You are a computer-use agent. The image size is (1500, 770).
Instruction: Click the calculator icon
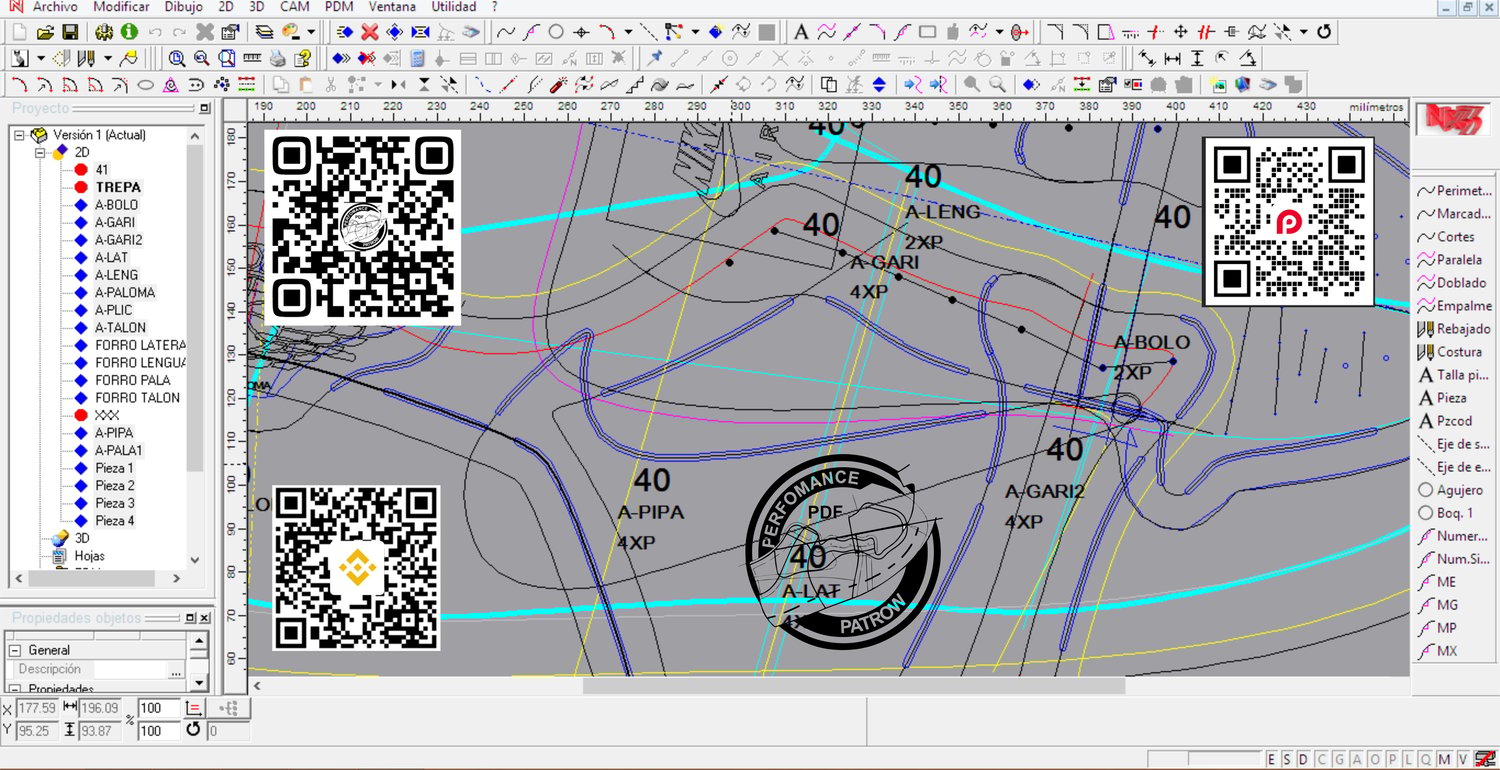tap(417, 58)
